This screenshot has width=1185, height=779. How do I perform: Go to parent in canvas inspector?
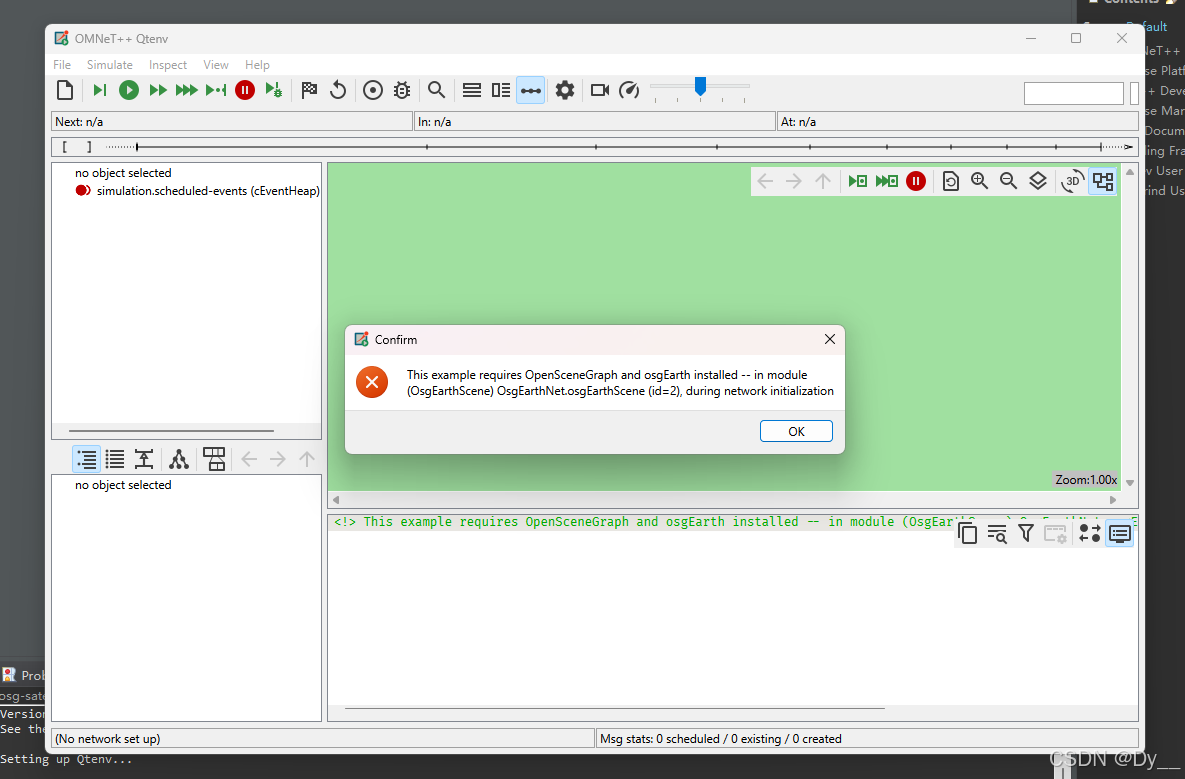point(822,181)
